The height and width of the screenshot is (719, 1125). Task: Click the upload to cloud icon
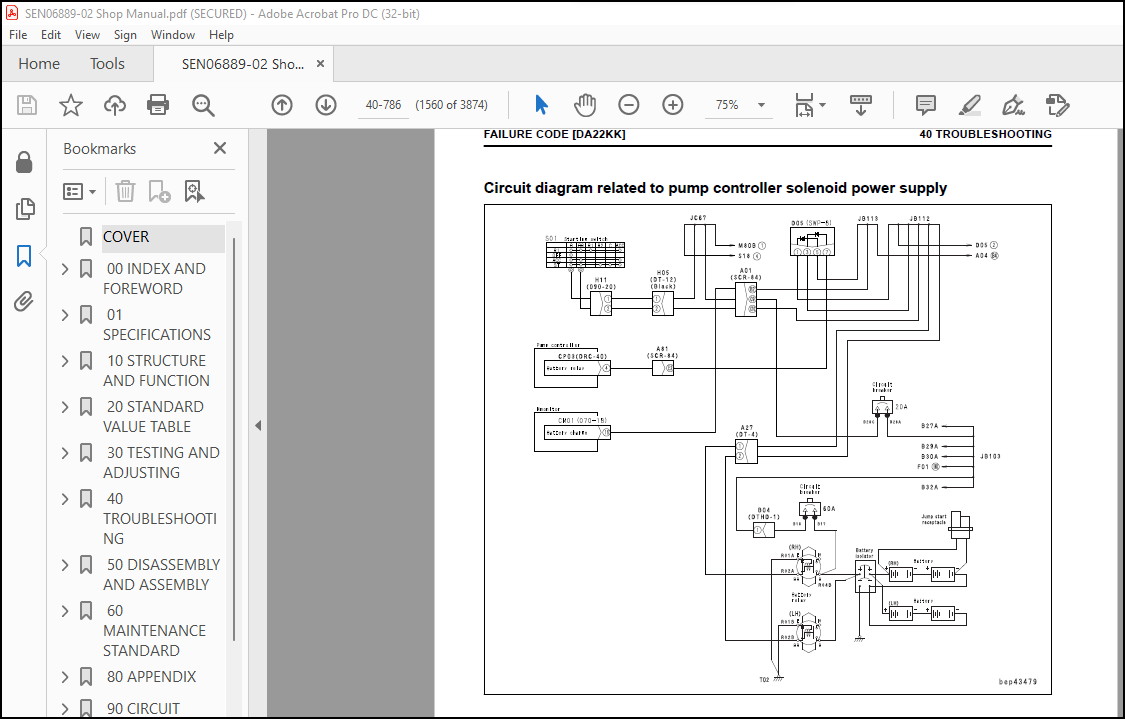pyautogui.click(x=114, y=105)
